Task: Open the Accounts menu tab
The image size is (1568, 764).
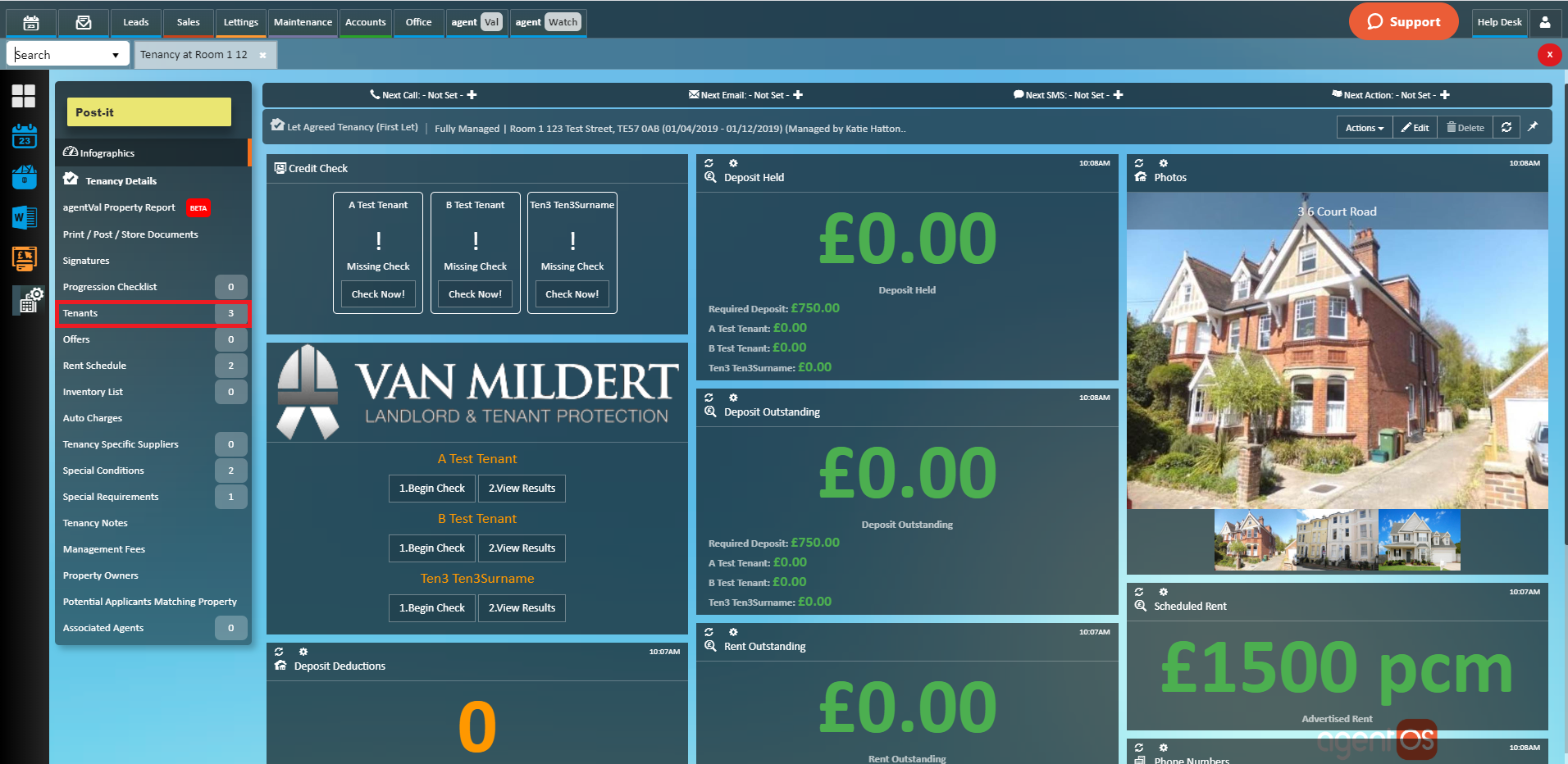Action: (365, 22)
